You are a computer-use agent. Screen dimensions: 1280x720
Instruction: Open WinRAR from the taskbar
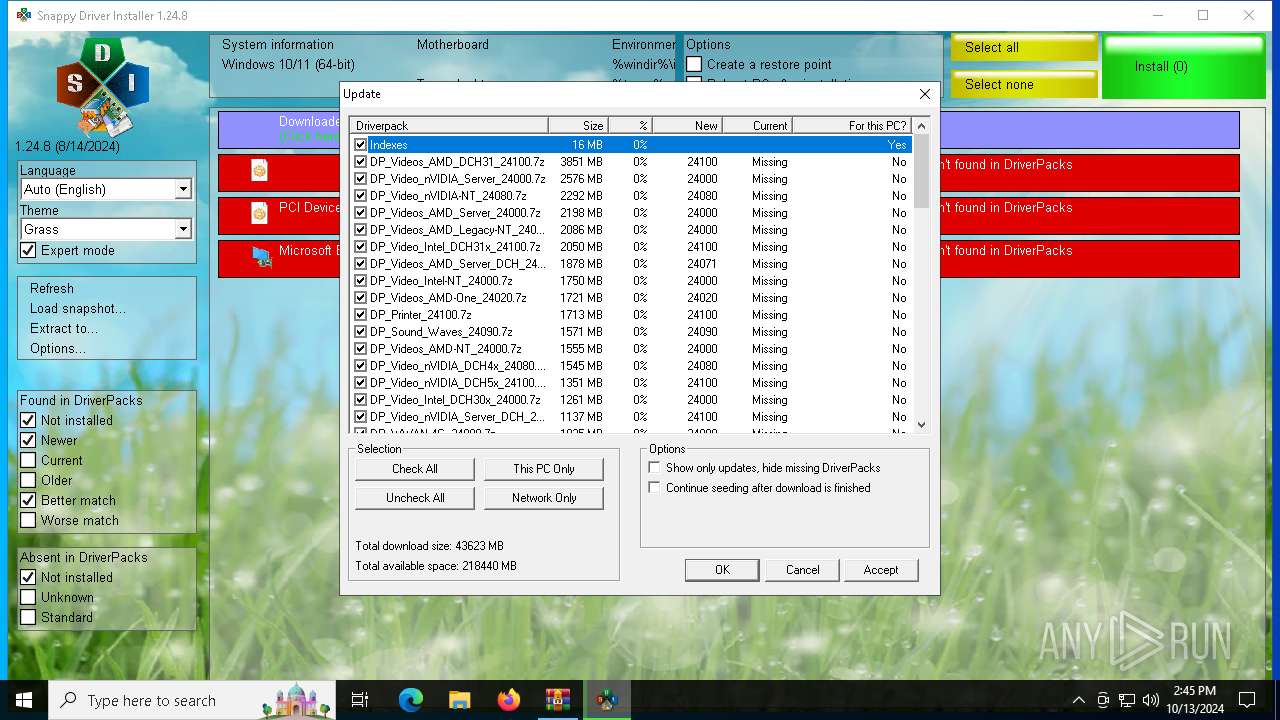coord(558,700)
